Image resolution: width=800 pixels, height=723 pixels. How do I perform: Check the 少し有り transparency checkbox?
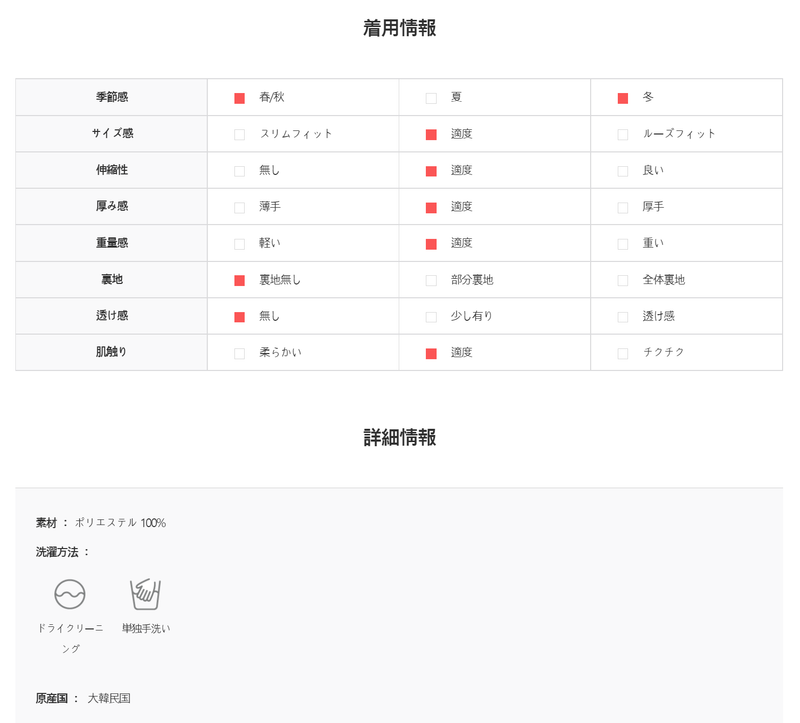[431, 317]
